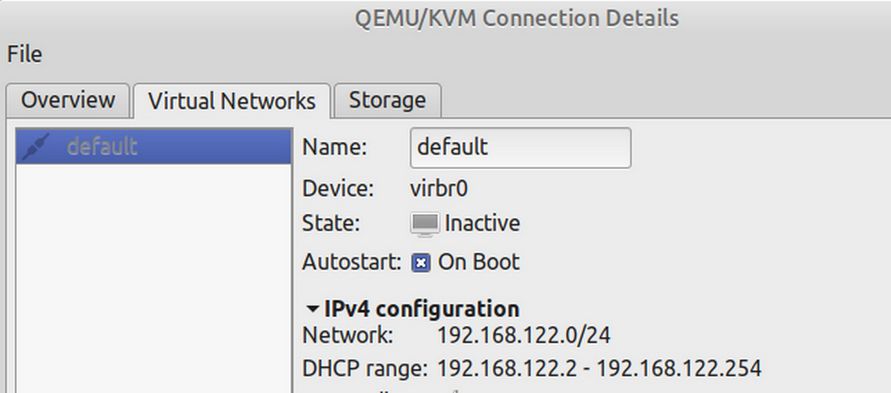The height and width of the screenshot is (393, 891).
Task: Click the Autostart label
Action: click(352, 262)
